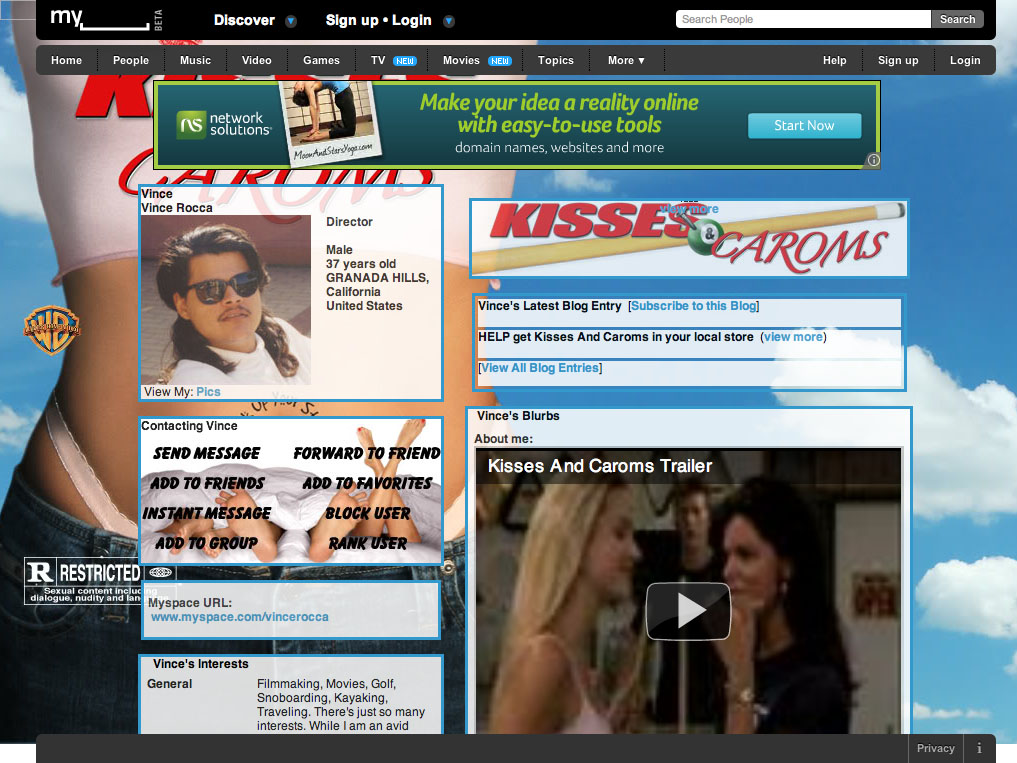
Task: Click the Network Solutions ad logo
Action: (x=224, y=124)
